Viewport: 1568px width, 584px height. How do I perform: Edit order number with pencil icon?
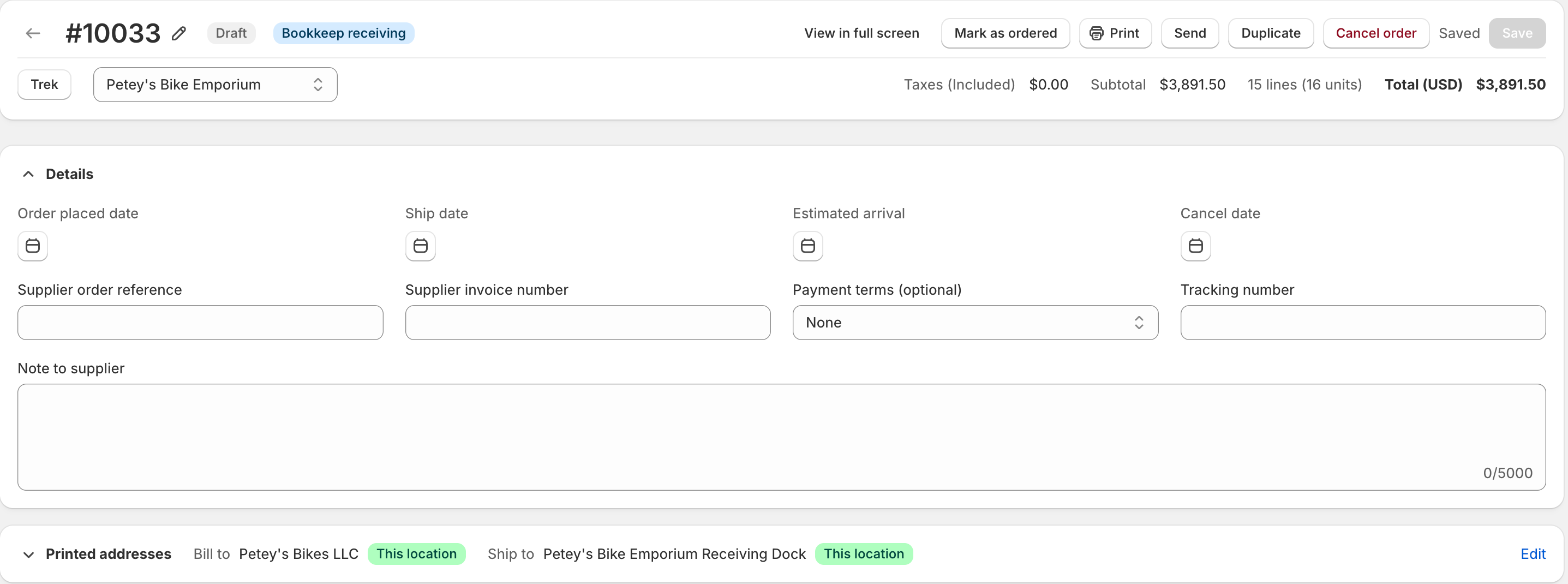[179, 33]
